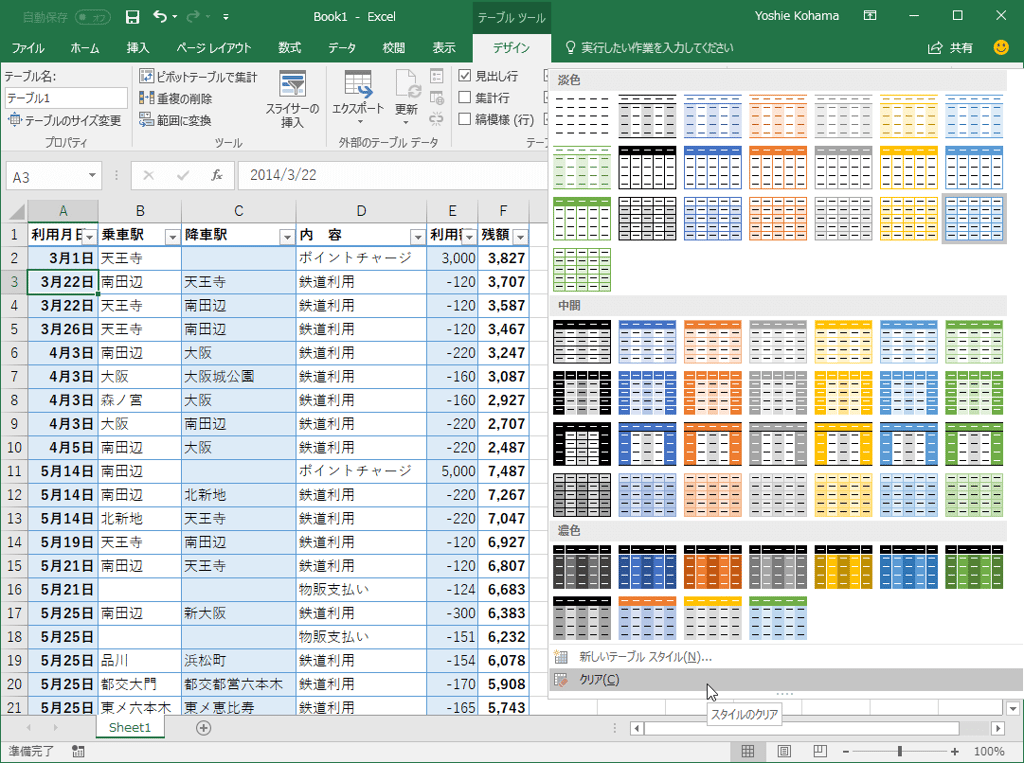The height and width of the screenshot is (763, 1024).
Task: Switch to Page Break Preview icon
Action: pyautogui.click(x=820, y=751)
